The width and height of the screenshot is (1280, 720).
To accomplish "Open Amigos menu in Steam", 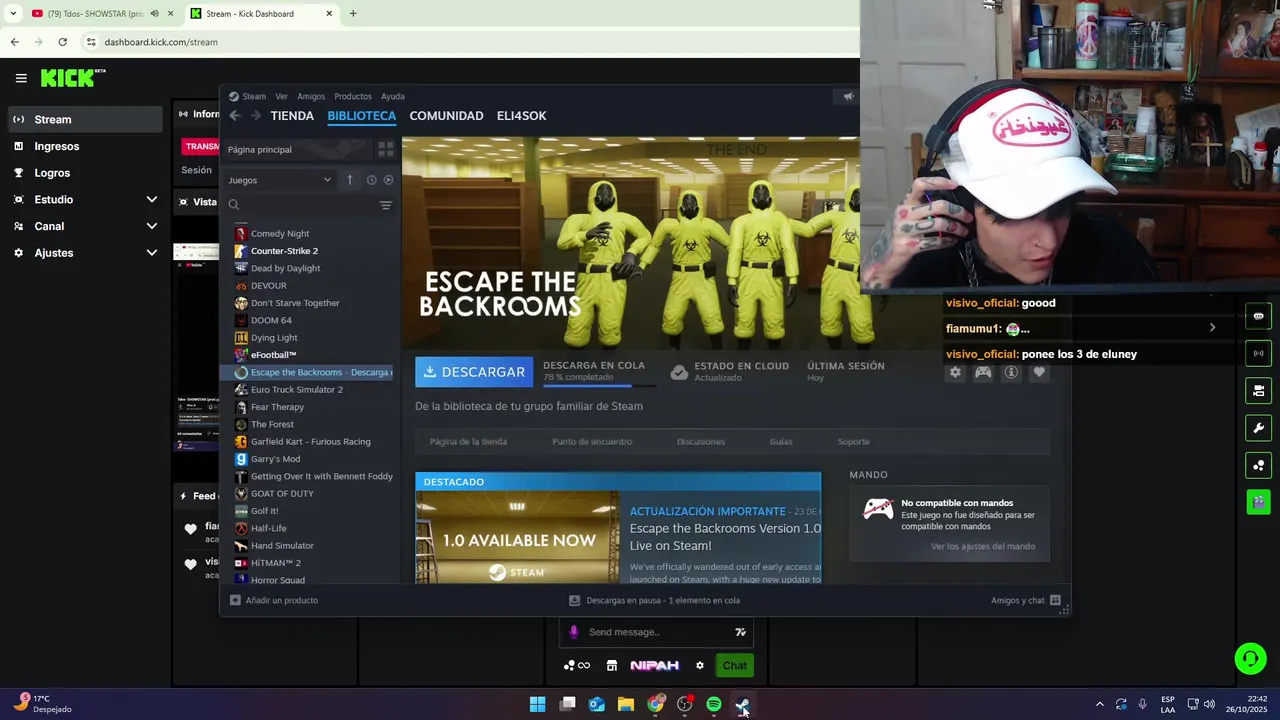I will [x=311, y=97].
